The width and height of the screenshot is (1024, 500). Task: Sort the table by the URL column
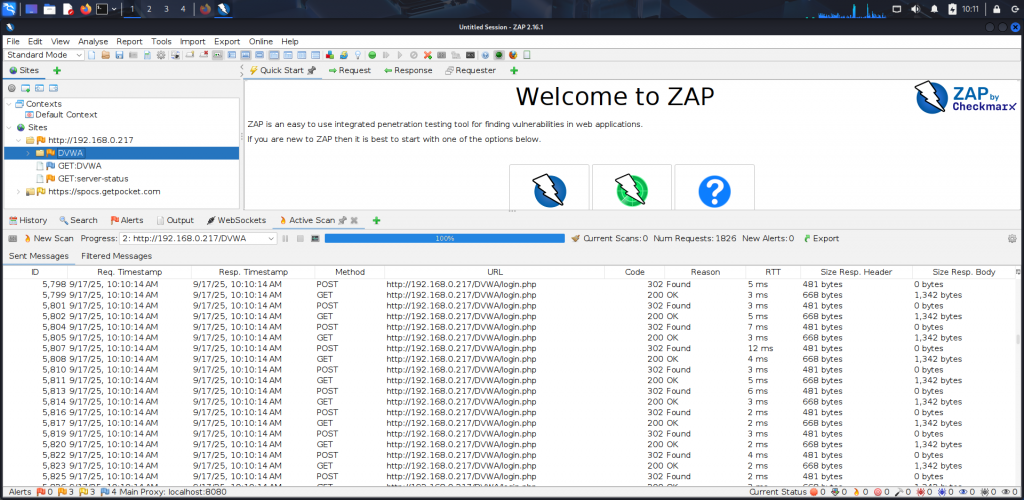pyautogui.click(x=494, y=272)
